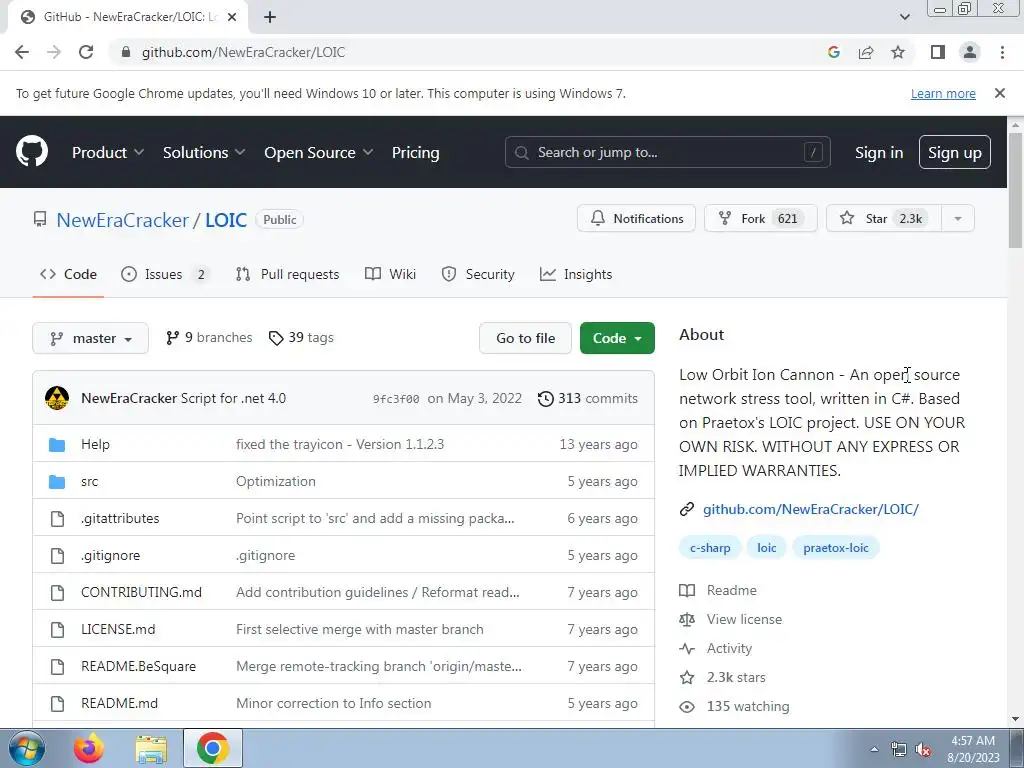Open NewEraCracker owner profile link
Image resolution: width=1024 pixels, height=768 pixels.
point(122,219)
